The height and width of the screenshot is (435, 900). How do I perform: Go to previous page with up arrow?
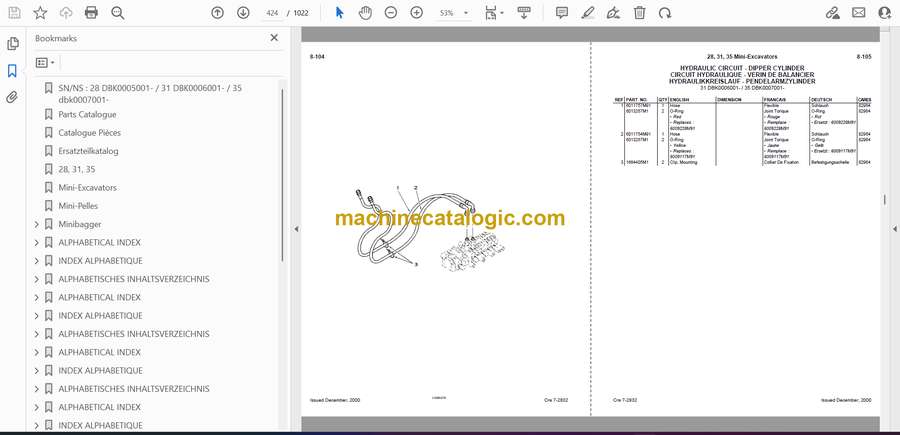(217, 13)
